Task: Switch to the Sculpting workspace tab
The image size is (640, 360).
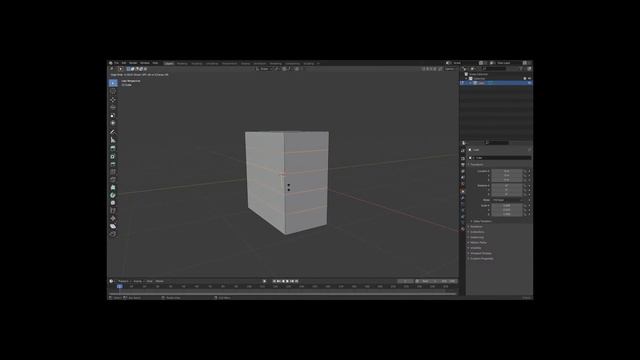Action: [197, 64]
